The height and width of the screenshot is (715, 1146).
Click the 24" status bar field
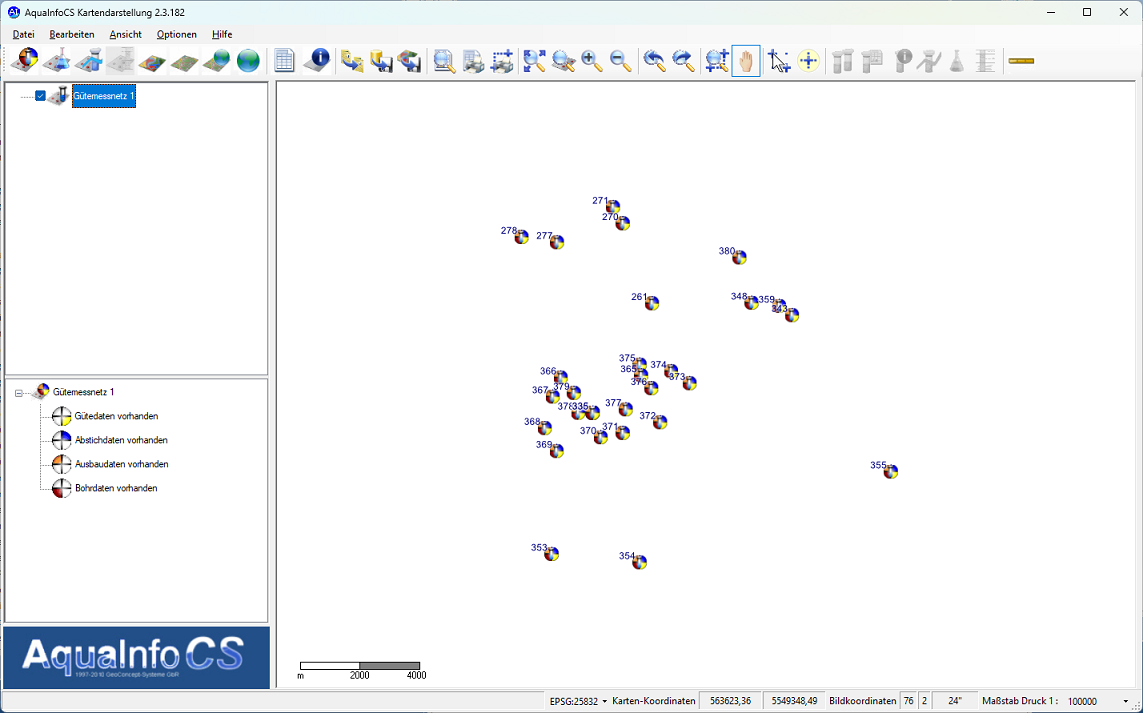coord(954,702)
